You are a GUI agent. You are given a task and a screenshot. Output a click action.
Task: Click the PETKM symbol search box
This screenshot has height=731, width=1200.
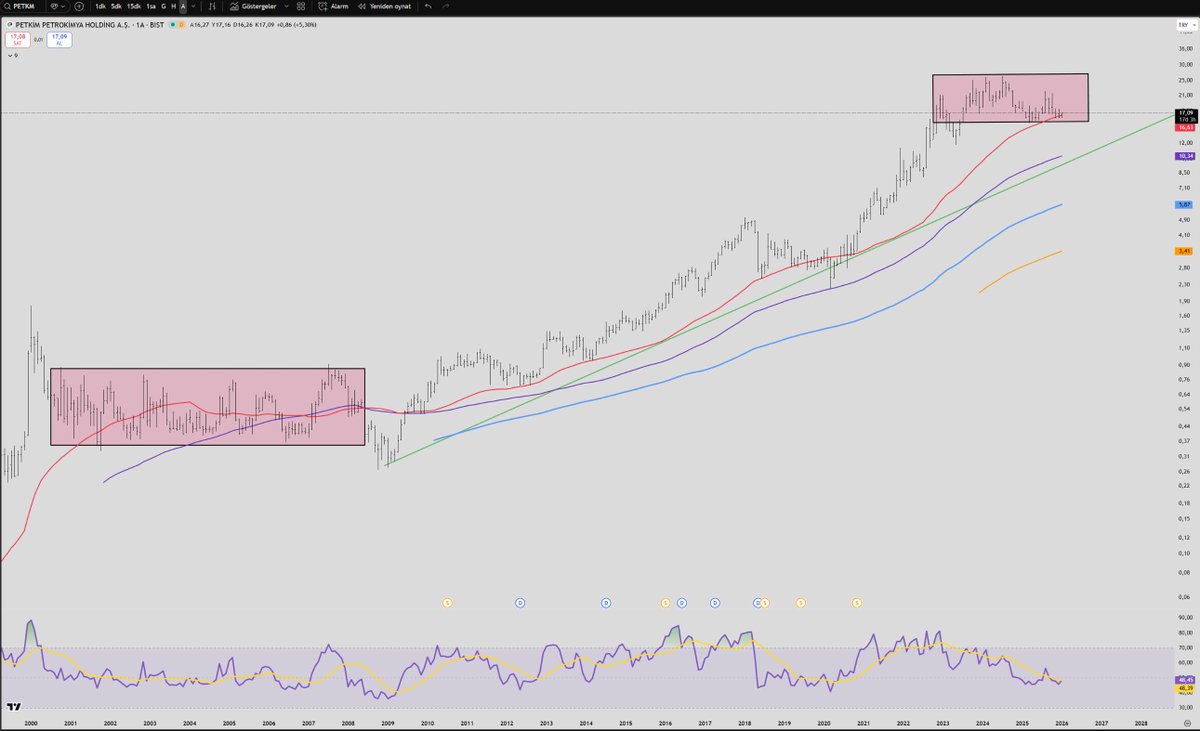click(22, 6)
